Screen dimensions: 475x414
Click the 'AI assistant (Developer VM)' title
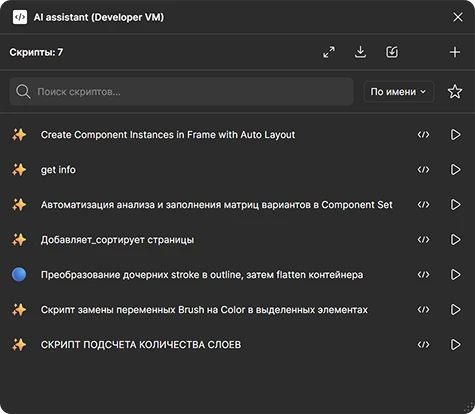point(99,17)
